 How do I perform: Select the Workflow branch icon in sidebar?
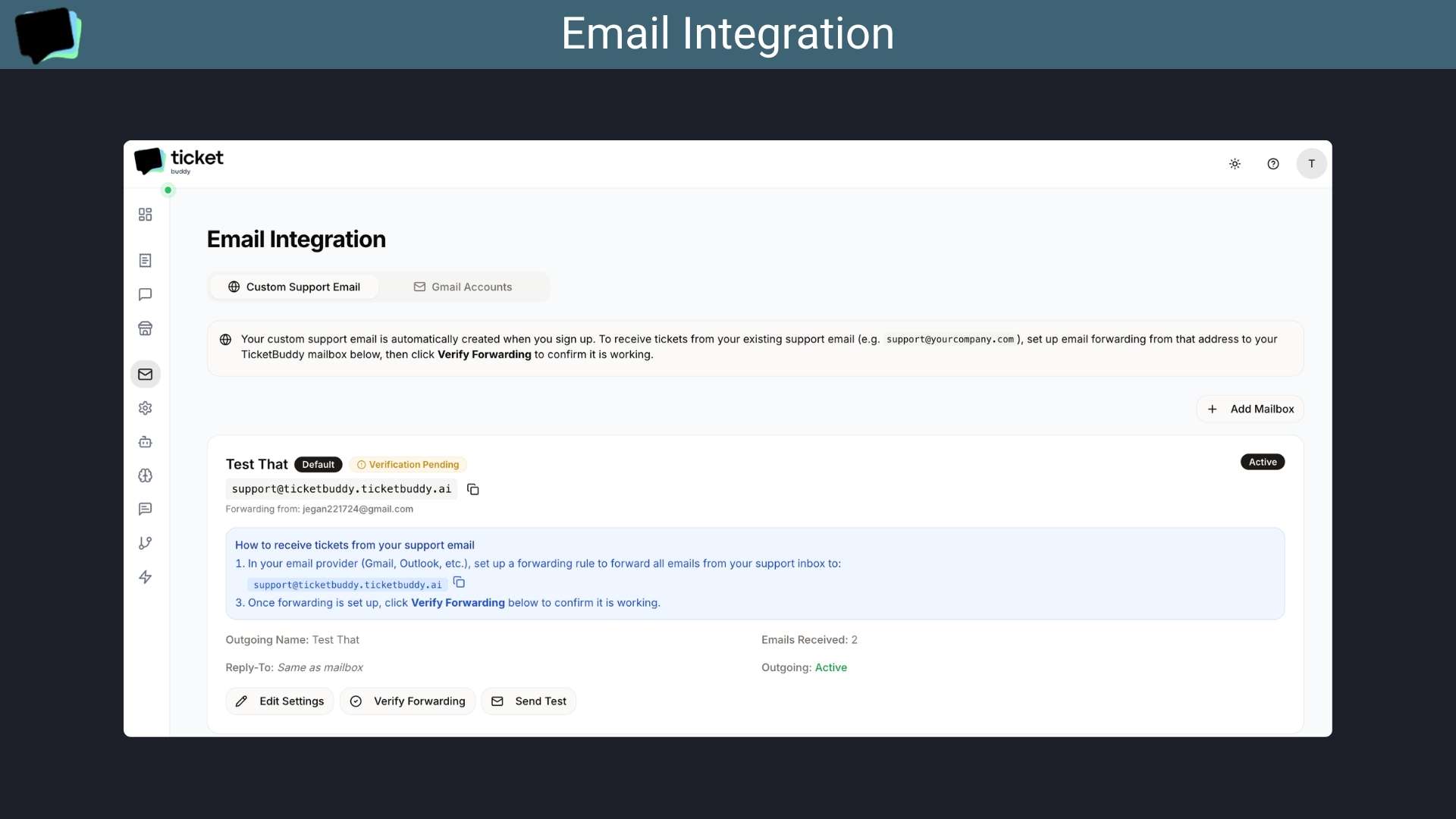[x=145, y=543]
